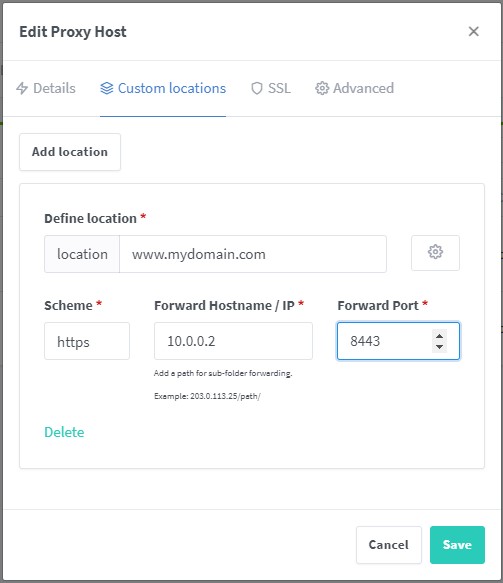Go to the Advanced tab label
Image resolution: width=503 pixels, height=583 pixels.
click(x=363, y=88)
